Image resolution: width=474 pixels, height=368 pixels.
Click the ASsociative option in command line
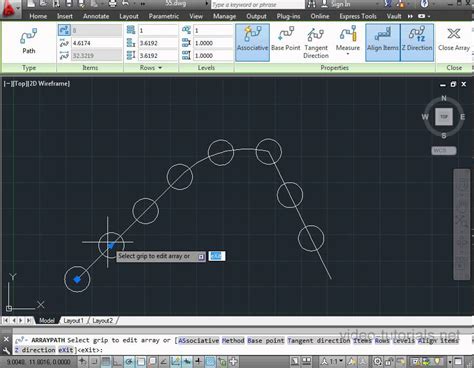point(199,340)
